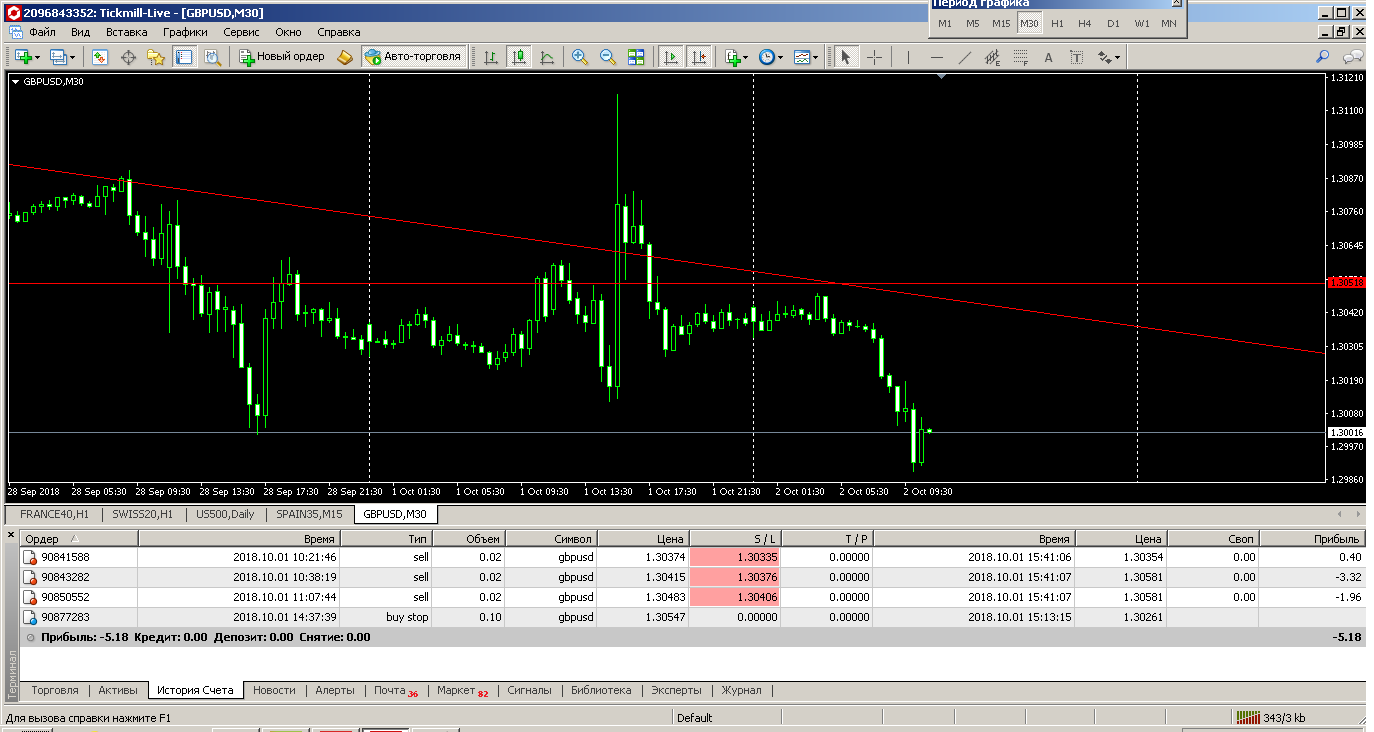Zoom out of the chart
1374x732 pixels.
pyautogui.click(x=607, y=57)
